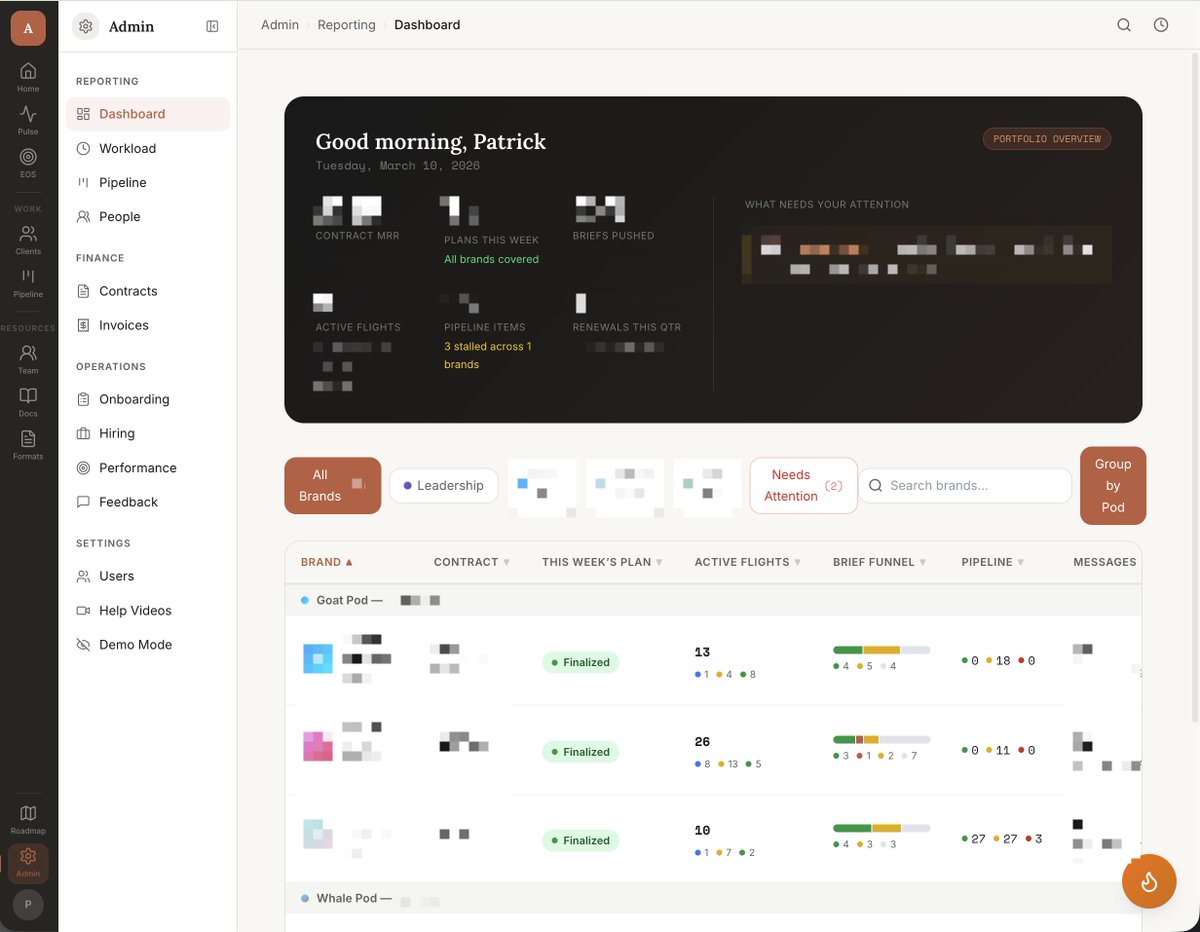The height and width of the screenshot is (932, 1200).
Task: Open the Users settings item
Action: 148,576
